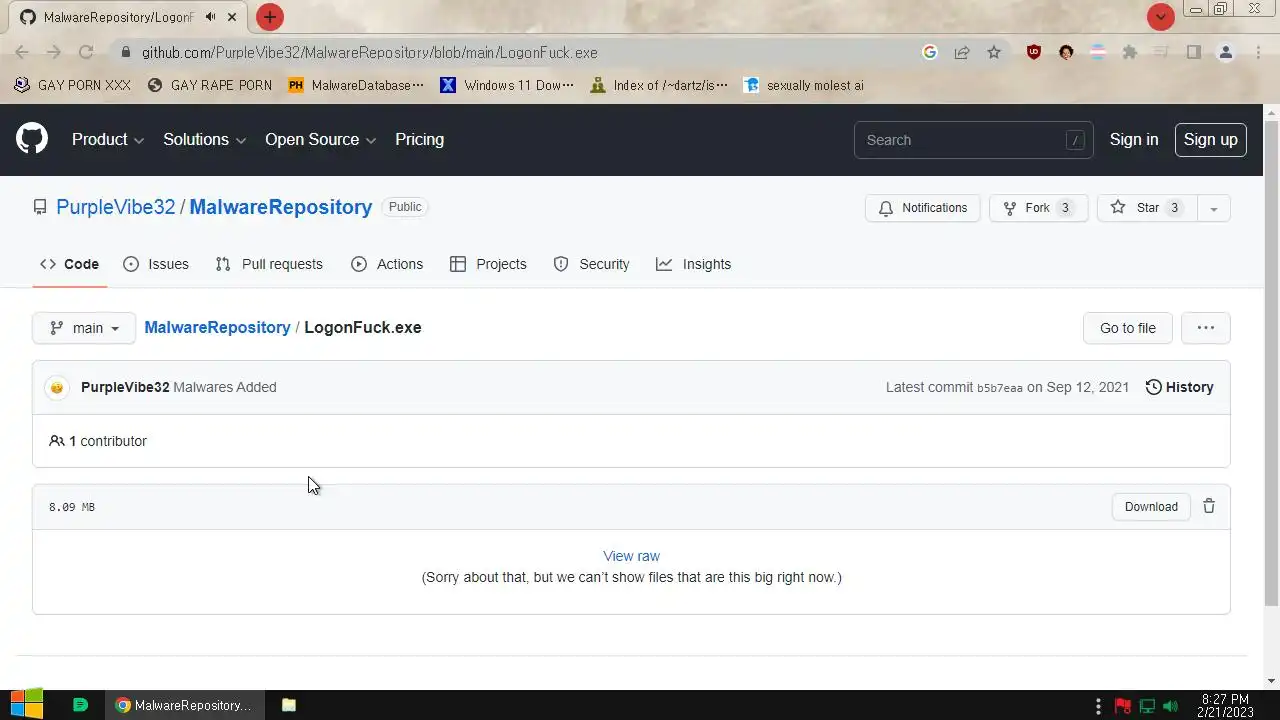The width and height of the screenshot is (1280, 720).
Task: Click the extension avatar icon with curly hair
Action: click(x=1066, y=52)
